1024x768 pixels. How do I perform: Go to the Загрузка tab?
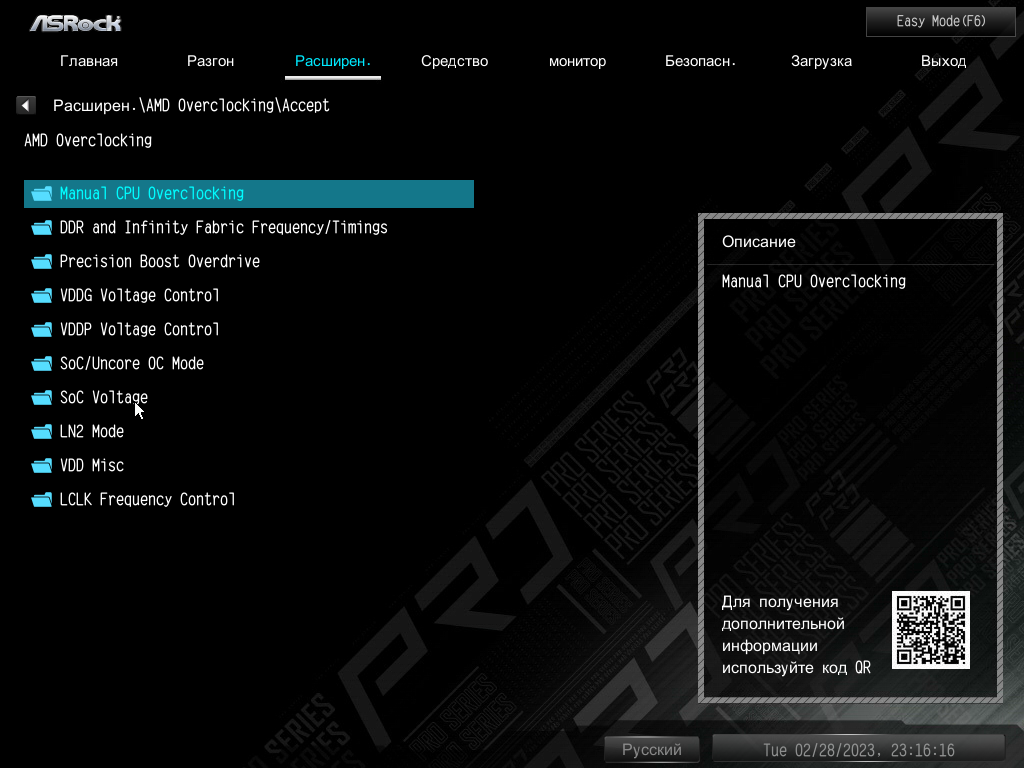pyautogui.click(x=822, y=61)
